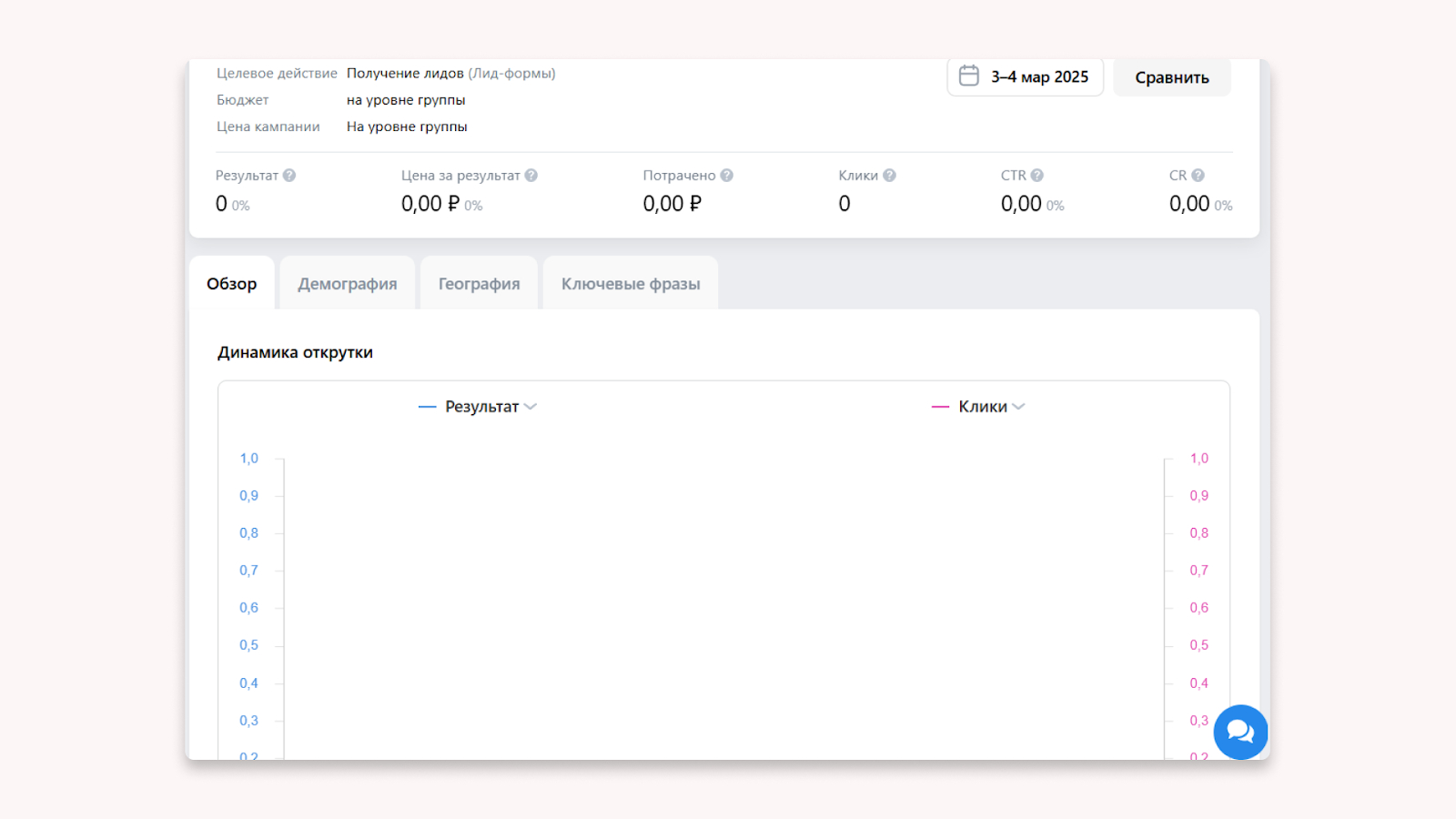
Task: Open the 3–4 мар 2025 date range
Action: click(x=1039, y=77)
